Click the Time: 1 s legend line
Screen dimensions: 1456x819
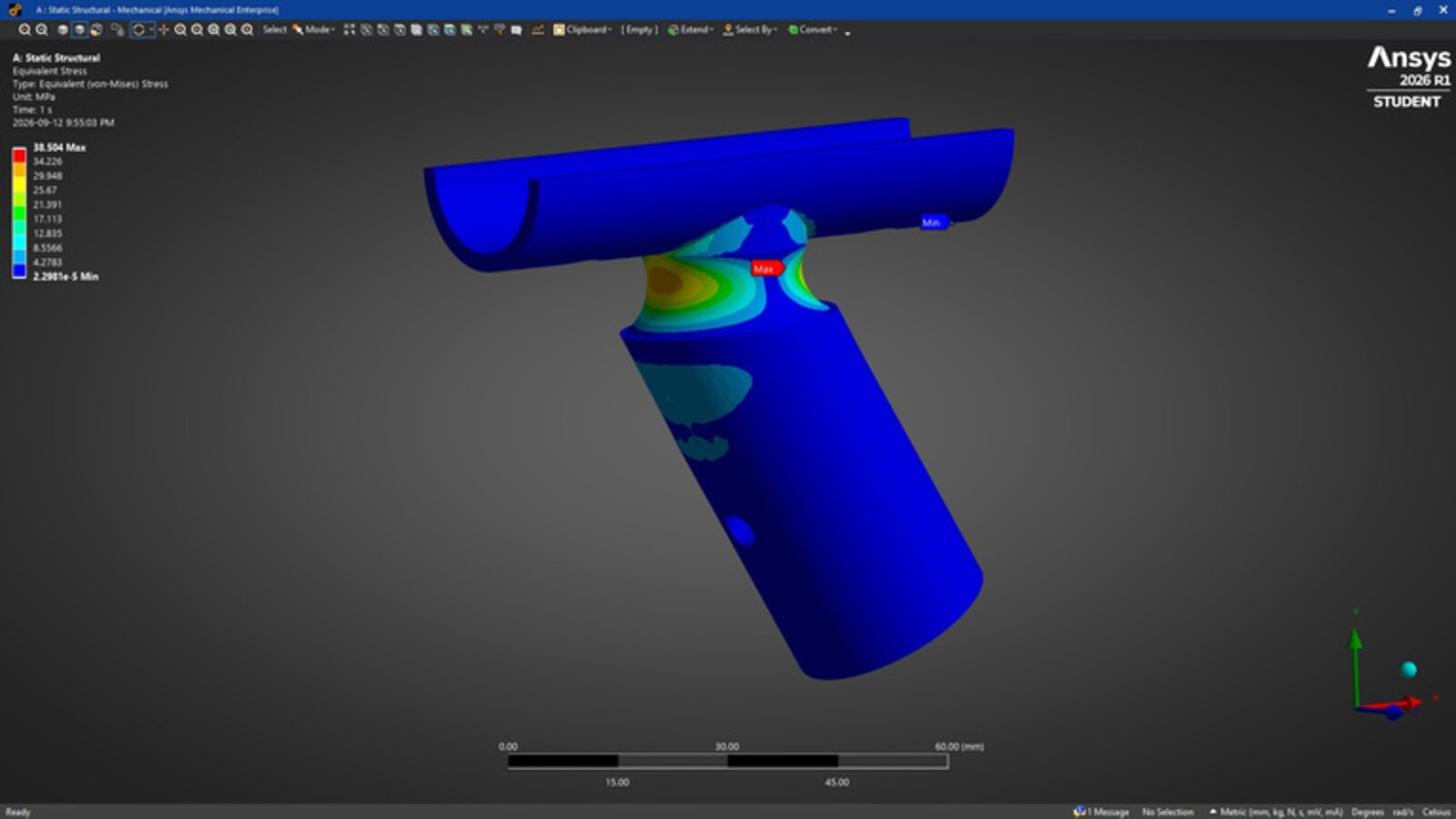32,109
